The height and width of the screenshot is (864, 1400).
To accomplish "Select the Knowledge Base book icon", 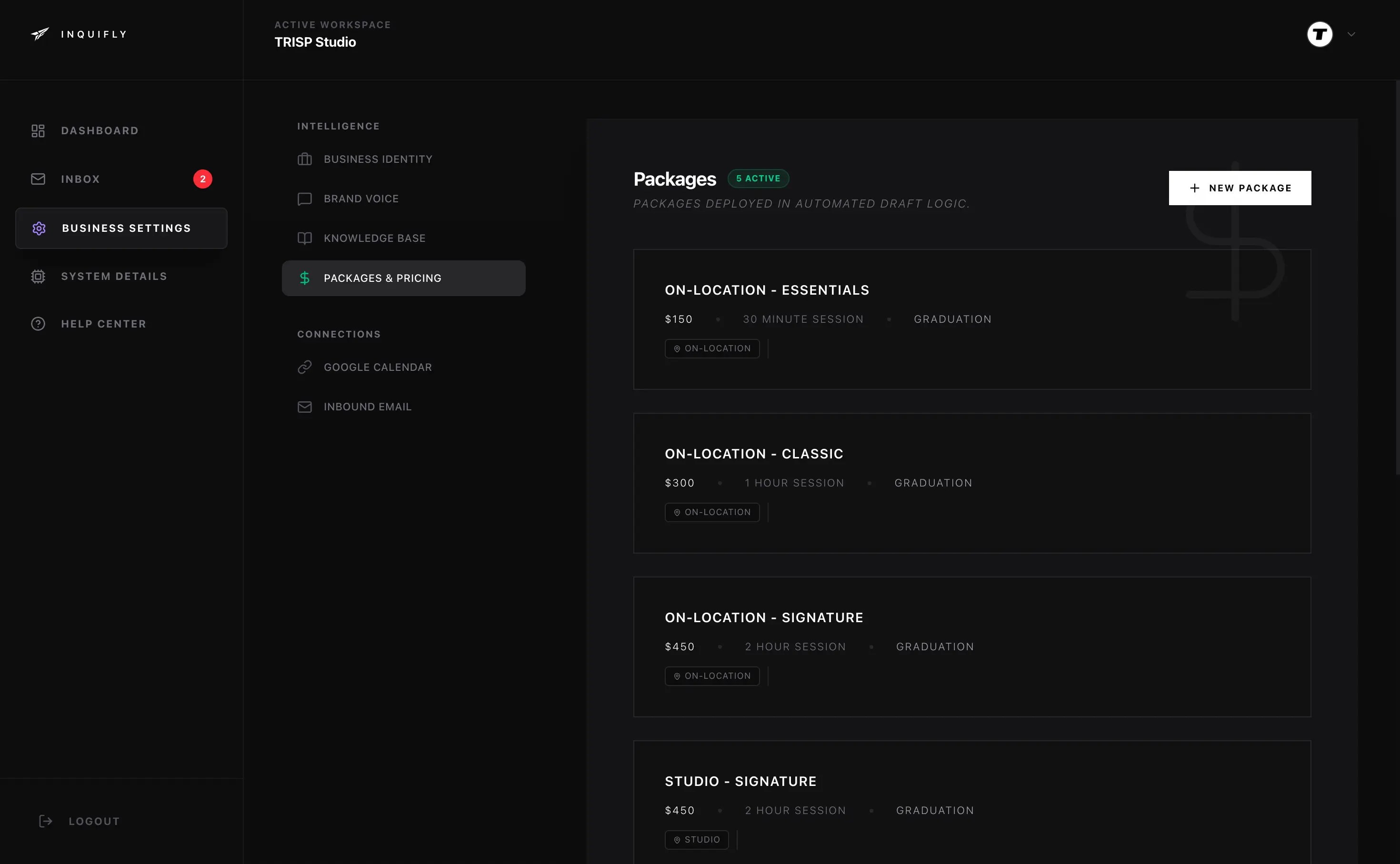I will [305, 238].
